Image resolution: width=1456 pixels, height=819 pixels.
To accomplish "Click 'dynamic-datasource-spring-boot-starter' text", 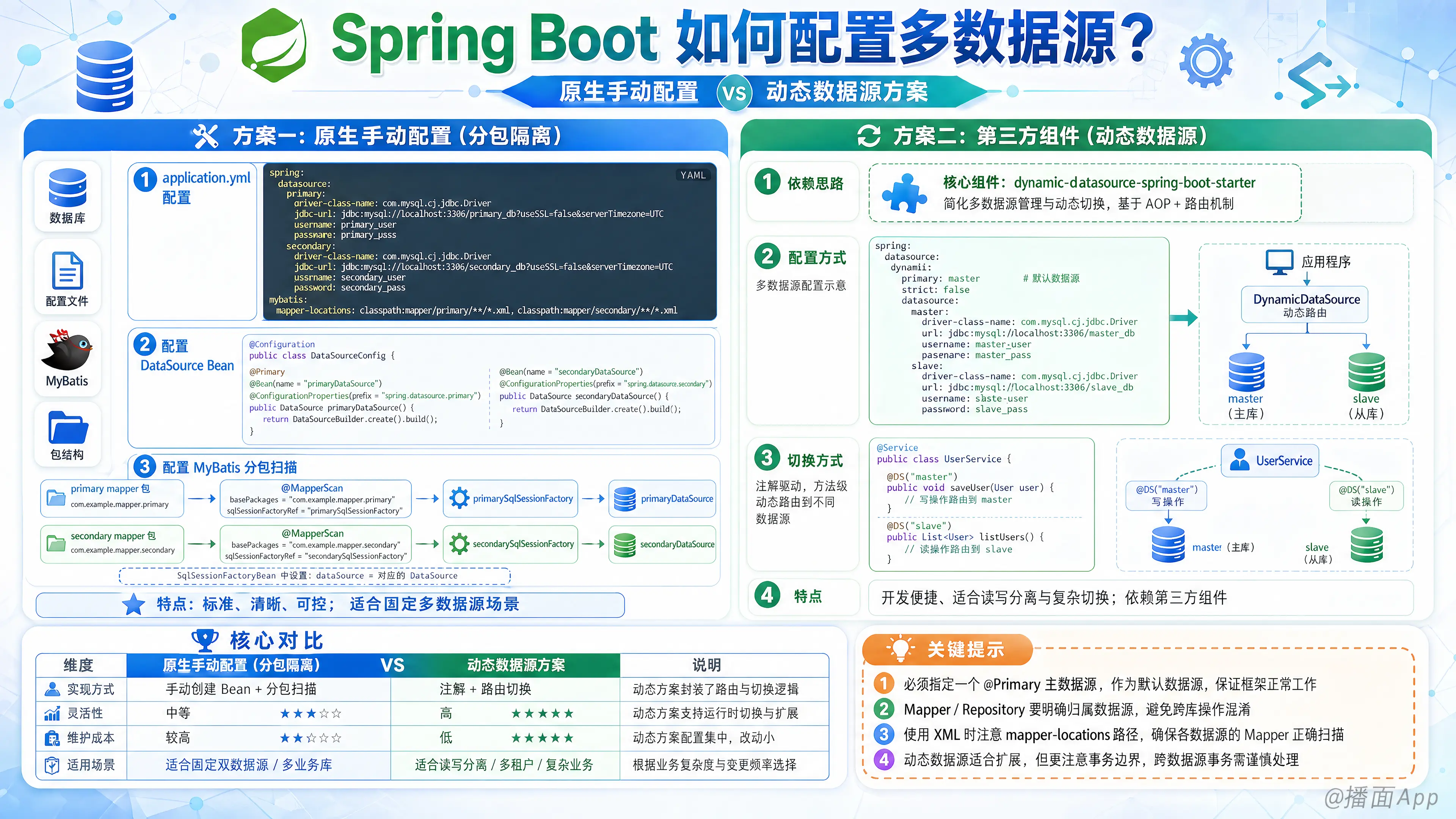I will tap(1134, 182).
